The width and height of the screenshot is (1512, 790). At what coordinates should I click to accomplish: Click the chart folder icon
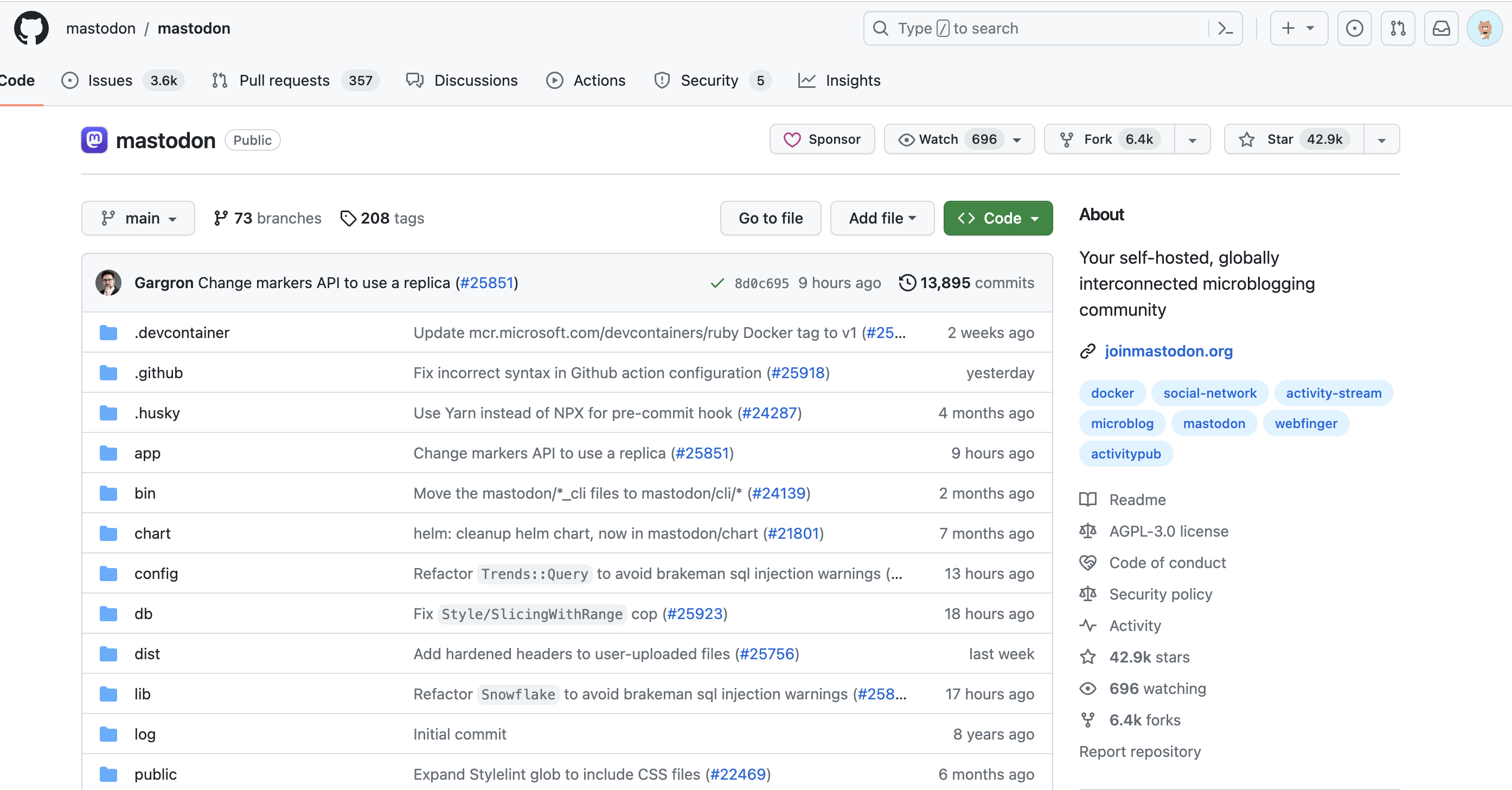108,533
